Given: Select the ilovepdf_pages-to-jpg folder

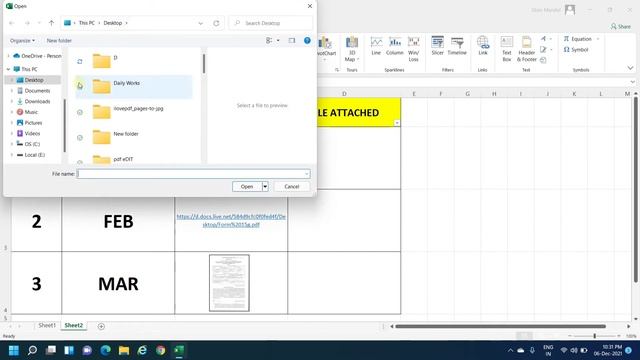Looking at the screenshot, I should pos(134,112).
